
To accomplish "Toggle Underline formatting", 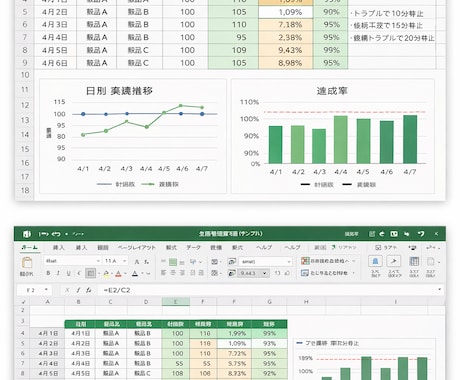I will (68, 273).
